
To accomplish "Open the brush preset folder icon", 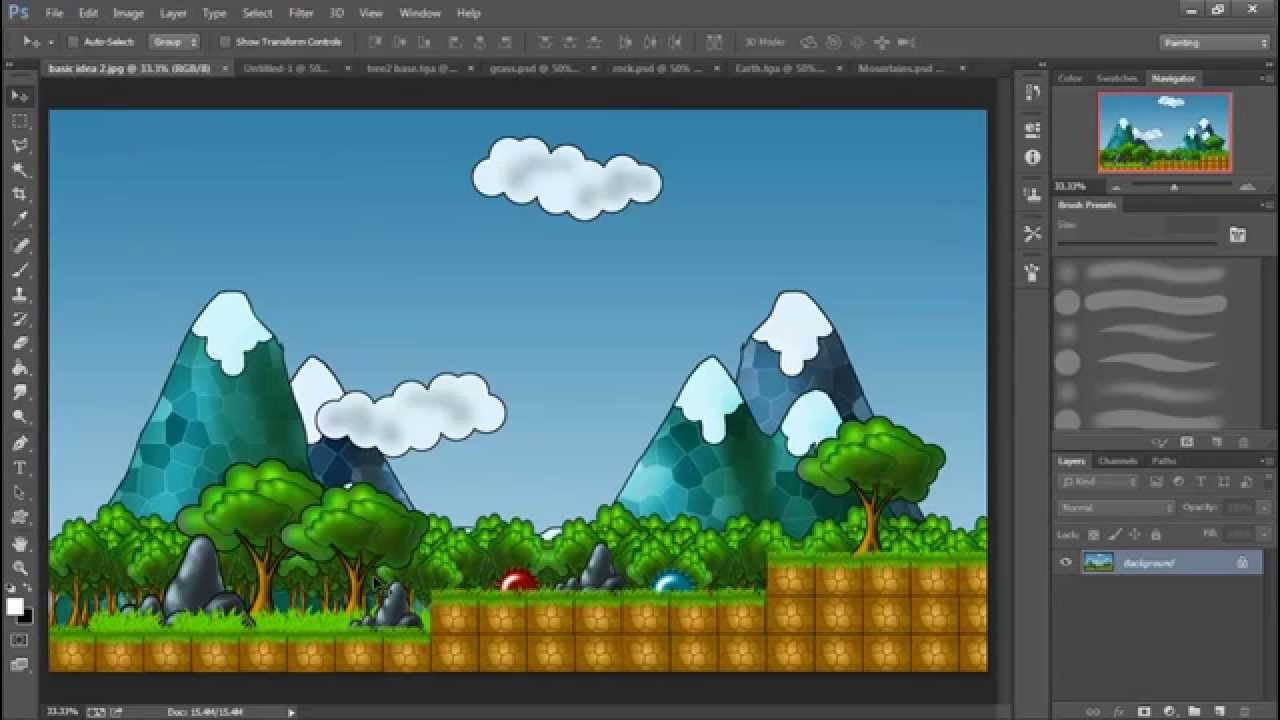I will 1237,235.
